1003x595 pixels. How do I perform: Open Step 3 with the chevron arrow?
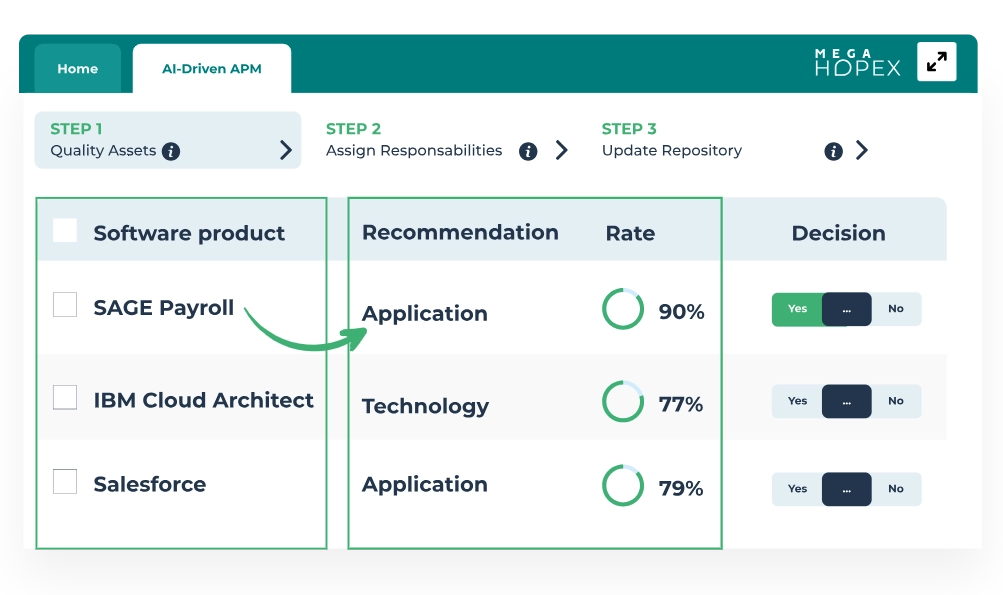862,150
